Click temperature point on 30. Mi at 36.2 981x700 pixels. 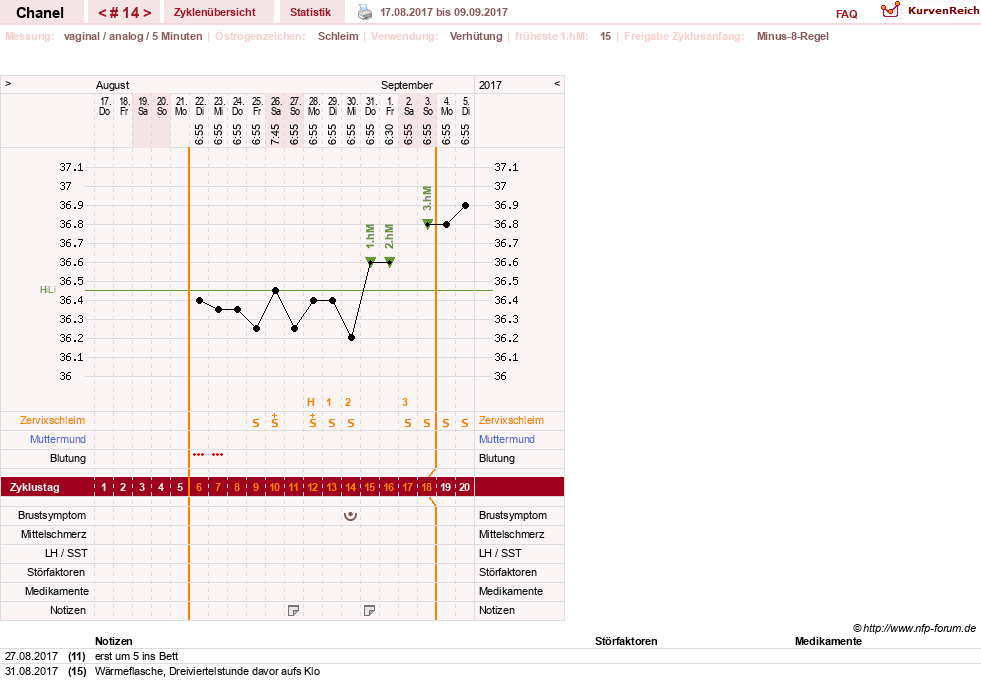click(352, 338)
